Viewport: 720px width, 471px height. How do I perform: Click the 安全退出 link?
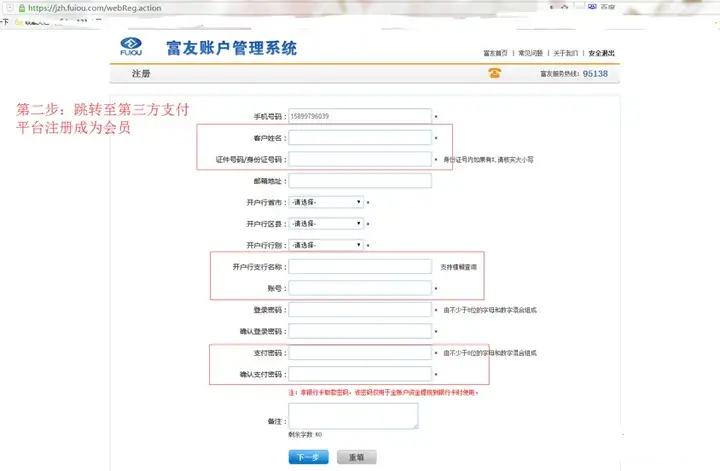(x=601, y=53)
